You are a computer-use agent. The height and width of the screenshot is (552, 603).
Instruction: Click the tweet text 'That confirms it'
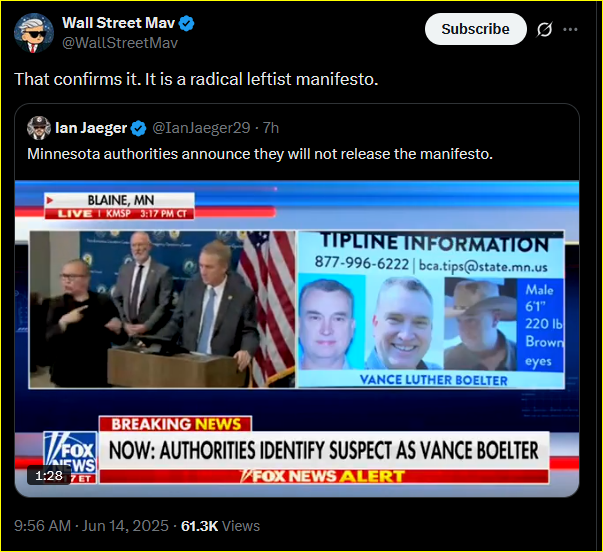click(196, 79)
